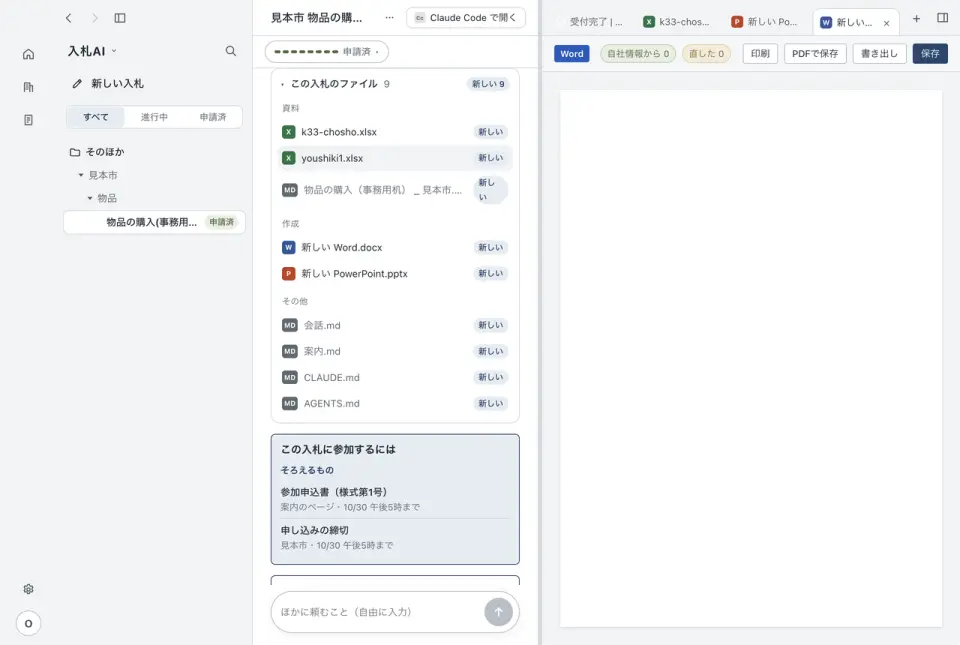This screenshot has height=645, width=960.
Task: Select the 進行中 filter tab
Action: (x=154, y=117)
